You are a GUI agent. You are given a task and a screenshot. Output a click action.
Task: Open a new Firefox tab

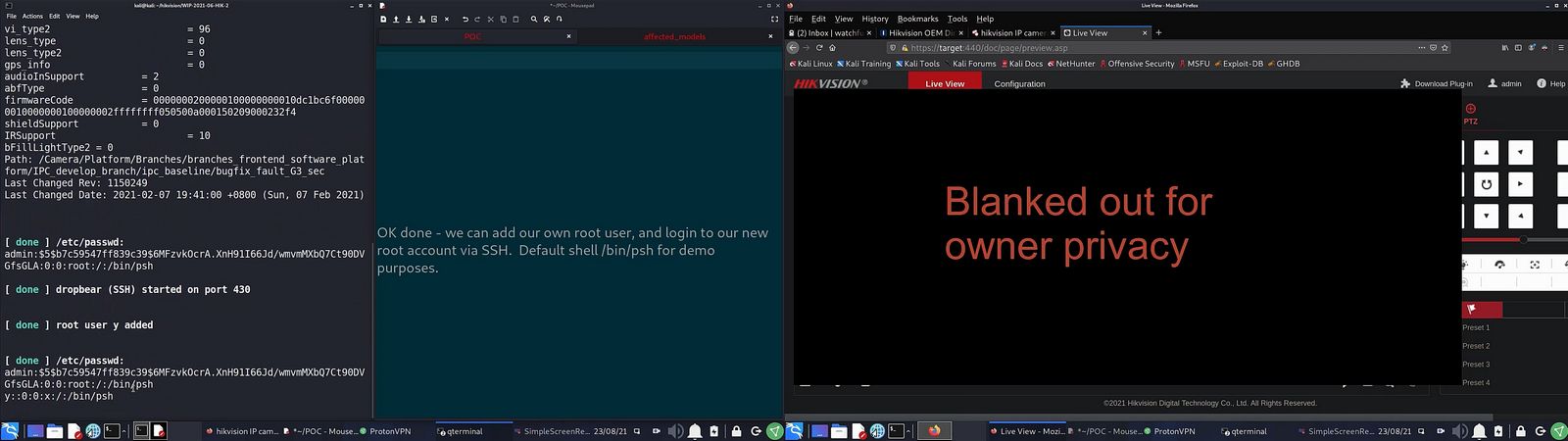(1158, 32)
